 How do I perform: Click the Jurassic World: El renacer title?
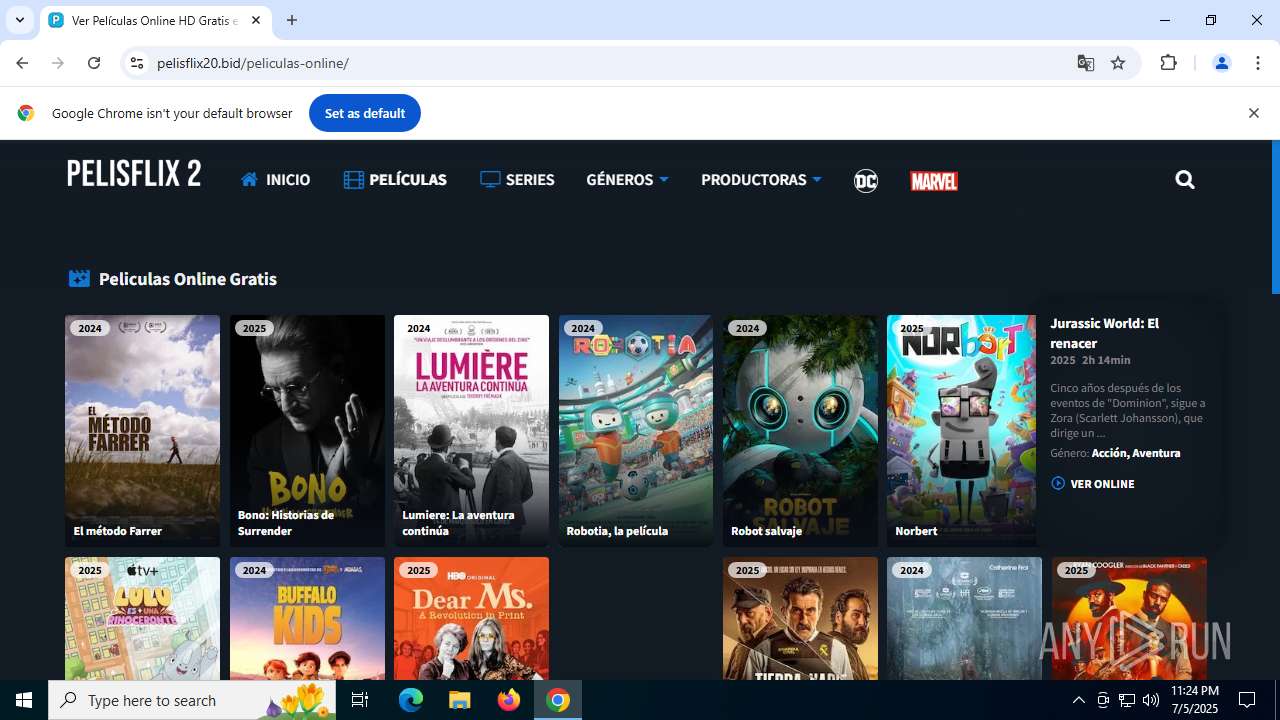pos(1104,333)
